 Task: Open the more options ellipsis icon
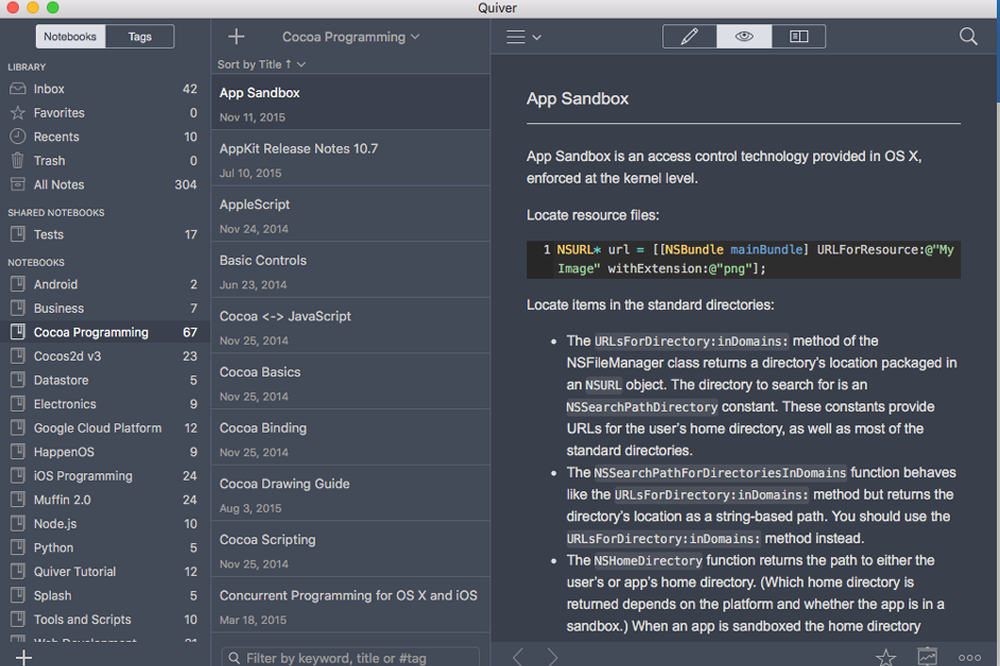(969, 657)
